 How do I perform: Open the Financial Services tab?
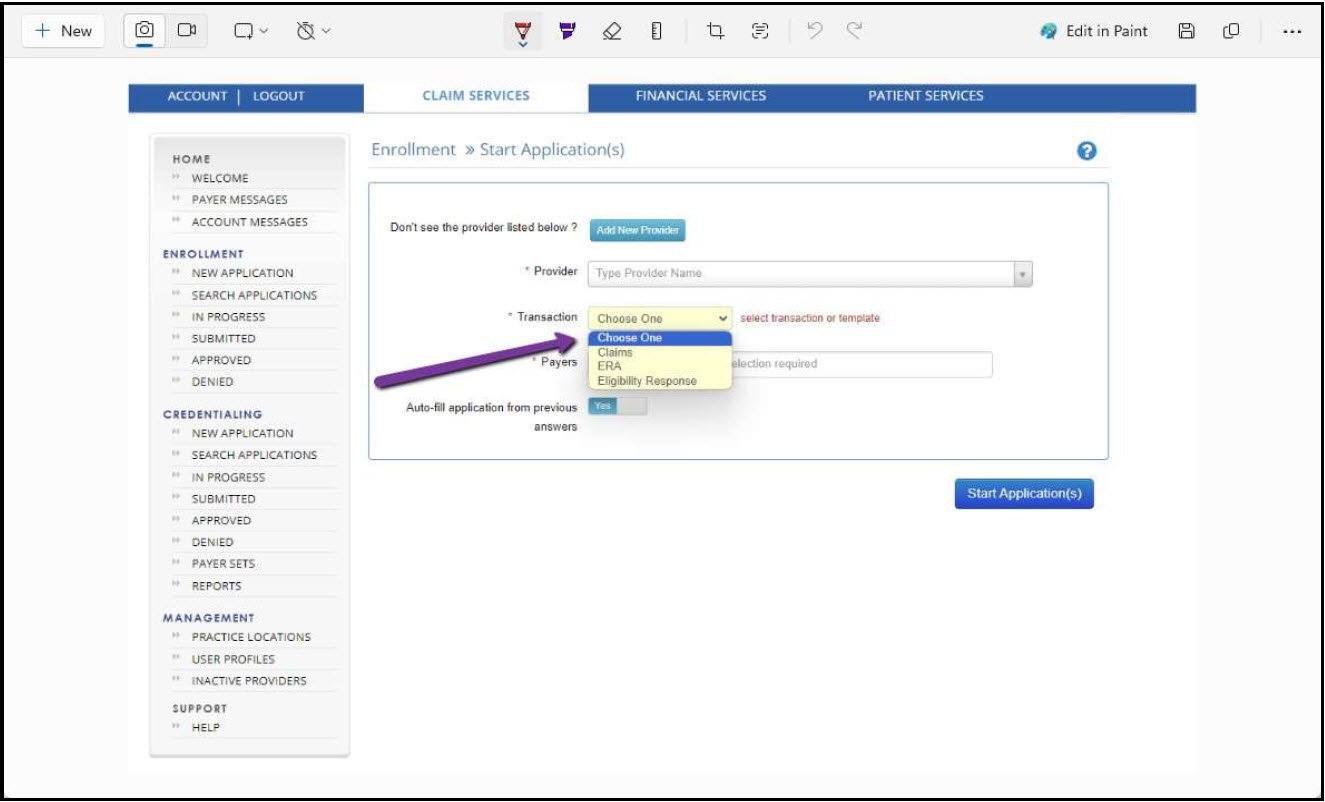[x=700, y=96]
